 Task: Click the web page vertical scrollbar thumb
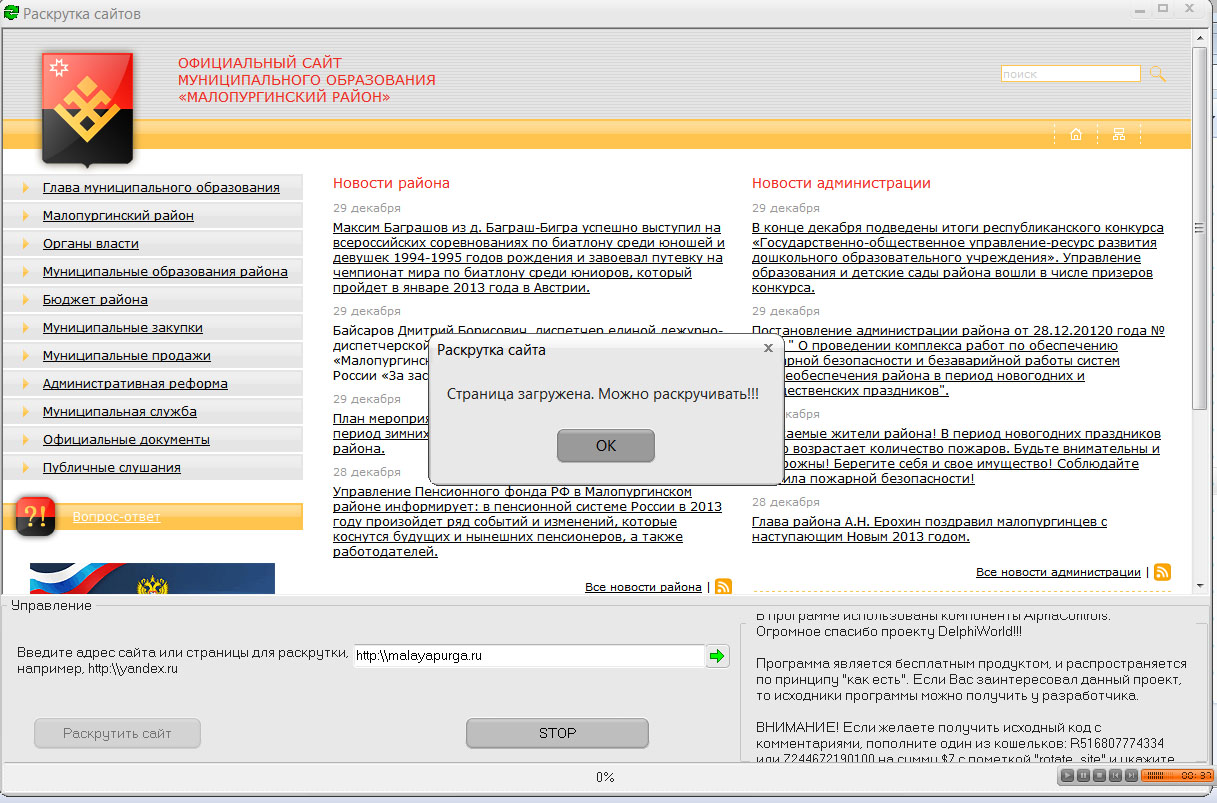pos(1200,228)
